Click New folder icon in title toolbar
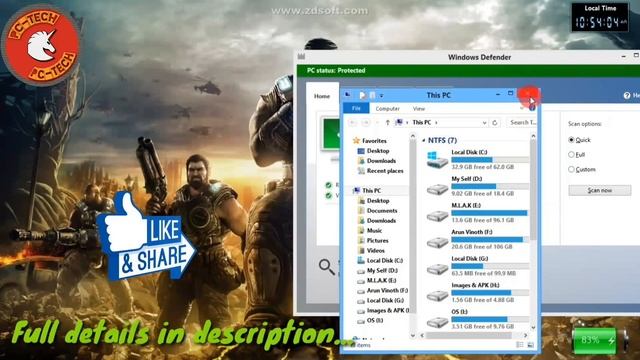Screen dimensions: 640x360 [x=372, y=95]
